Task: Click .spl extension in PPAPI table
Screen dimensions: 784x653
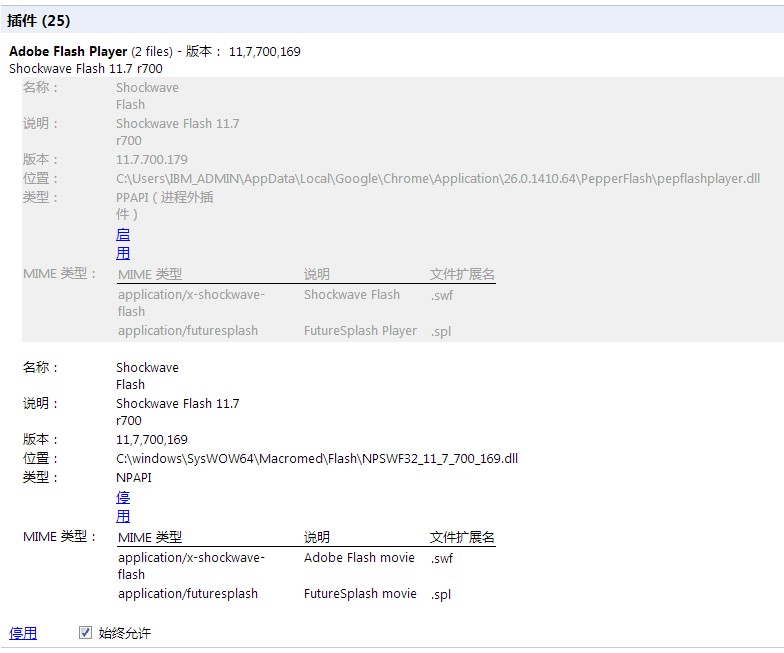Action: [x=441, y=331]
